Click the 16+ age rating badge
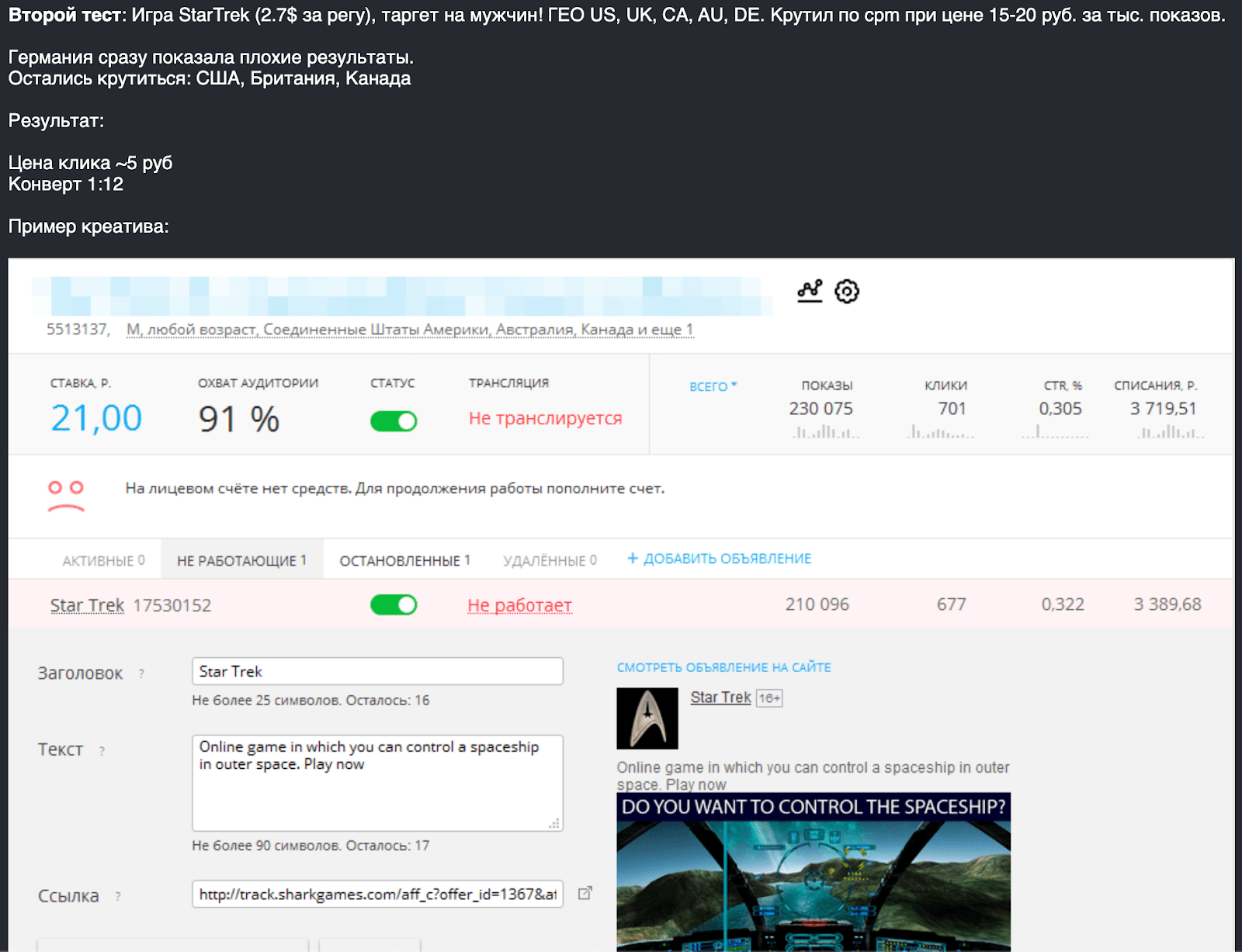The width and height of the screenshot is (1242, 952). (769, 698)
